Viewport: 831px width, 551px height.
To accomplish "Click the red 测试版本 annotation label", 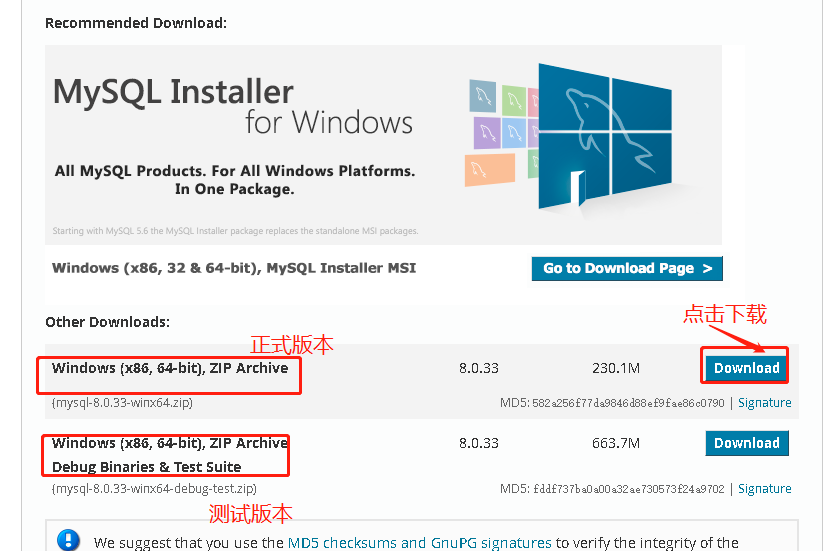I will tap(250, 515).
